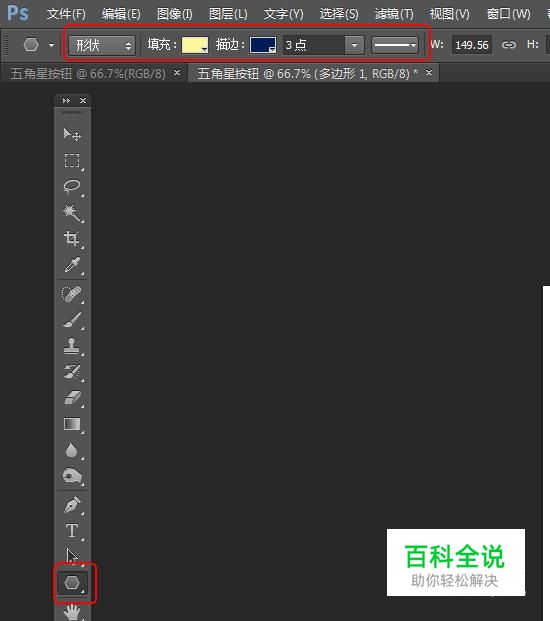The image size is (550, 621).
Task: Select the History Brush tool
Action: pos(72,372)
